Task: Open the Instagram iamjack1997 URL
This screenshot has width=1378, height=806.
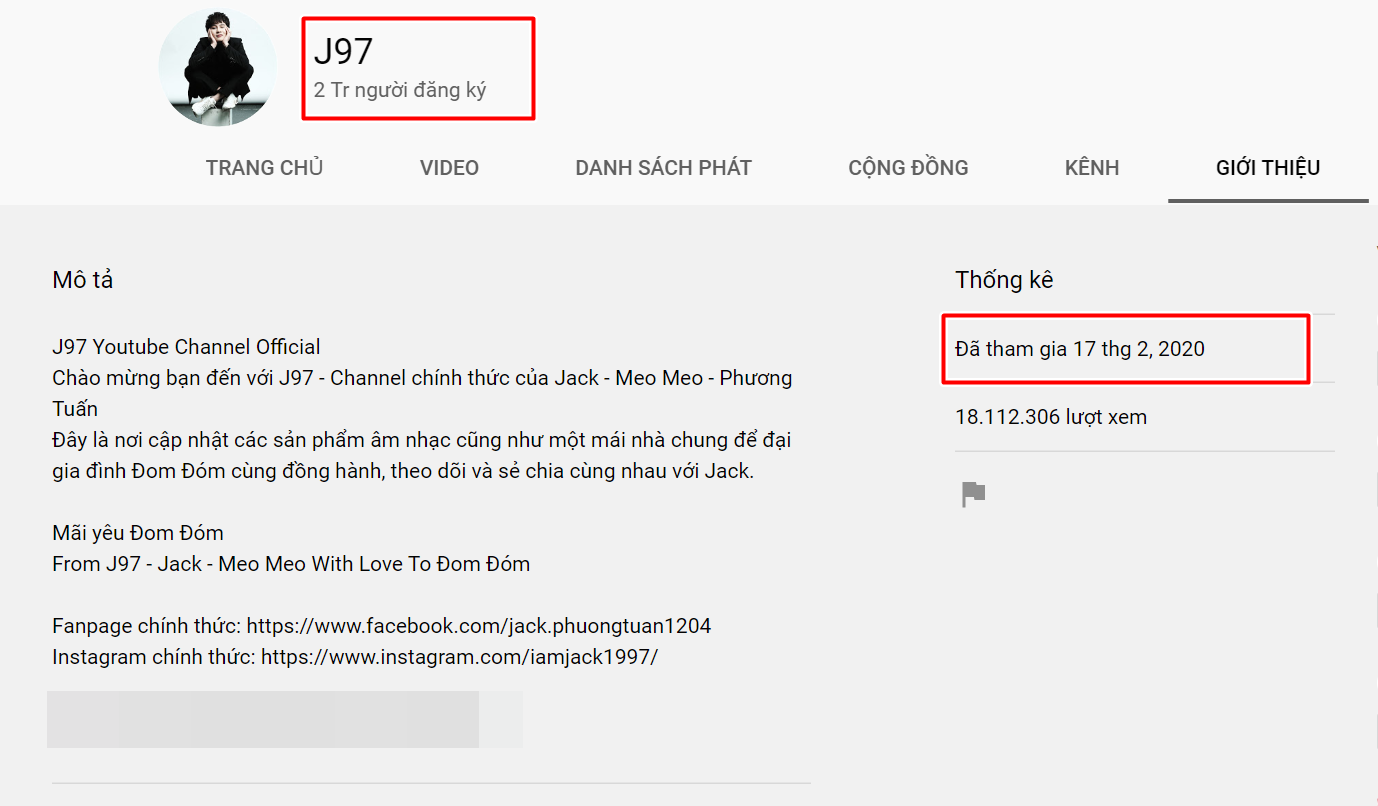Action: click(x=459, y=657)
